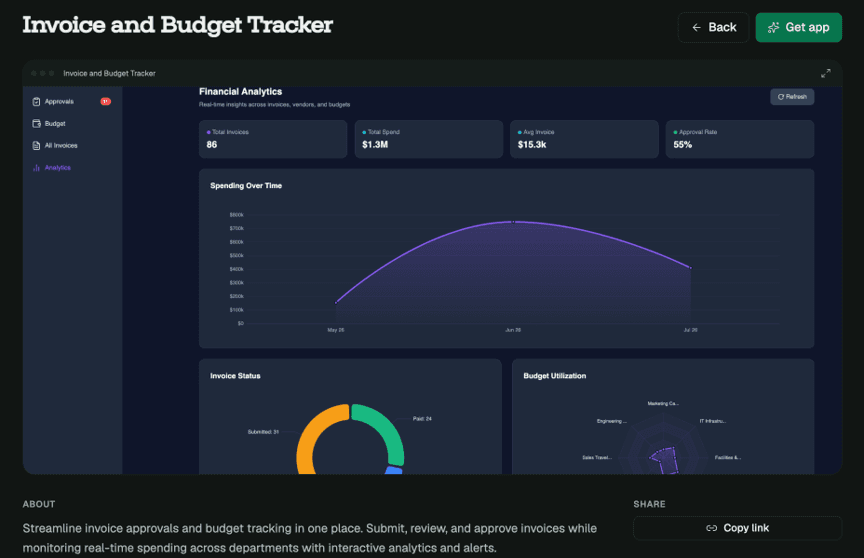Click the Budget wallet icon in sidebar
The width and height of the screenshot is (864, 558).
[x=36, y=123]
